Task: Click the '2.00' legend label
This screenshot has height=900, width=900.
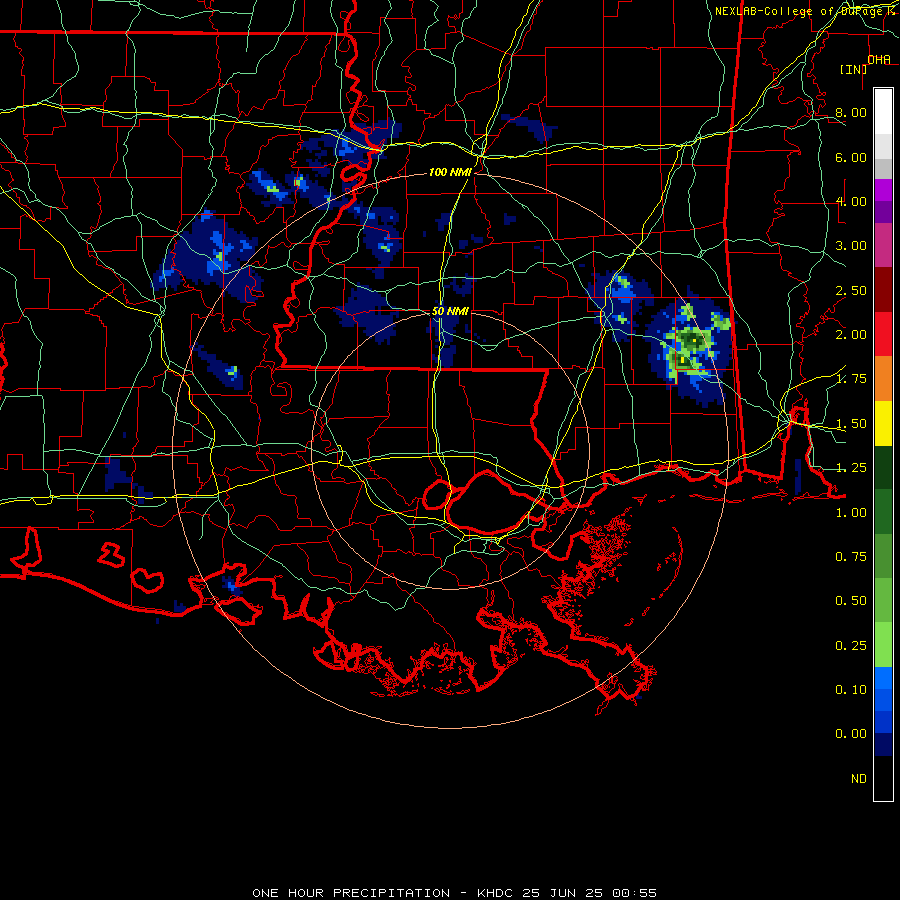Action: click(851, 335)
